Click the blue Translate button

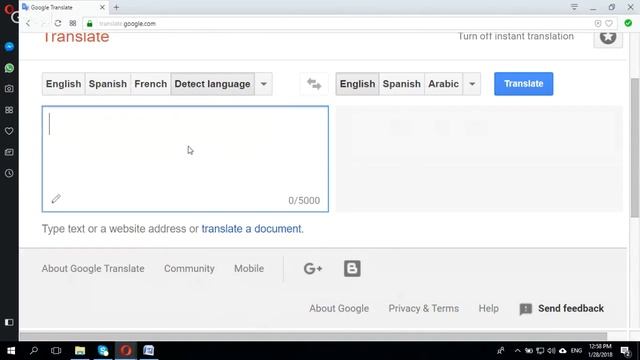coord(524,84)
